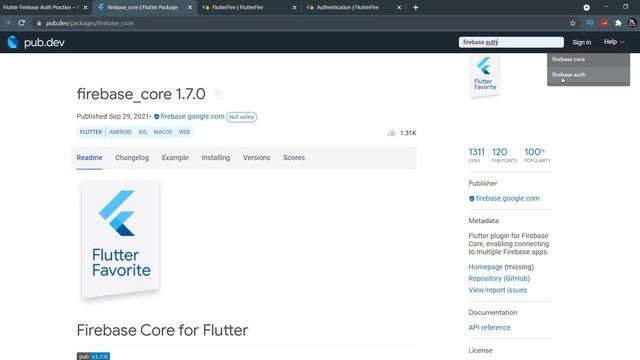
Task: Open the Help dropdown menu
Action: pyautogui.click(x=614, y=42)
